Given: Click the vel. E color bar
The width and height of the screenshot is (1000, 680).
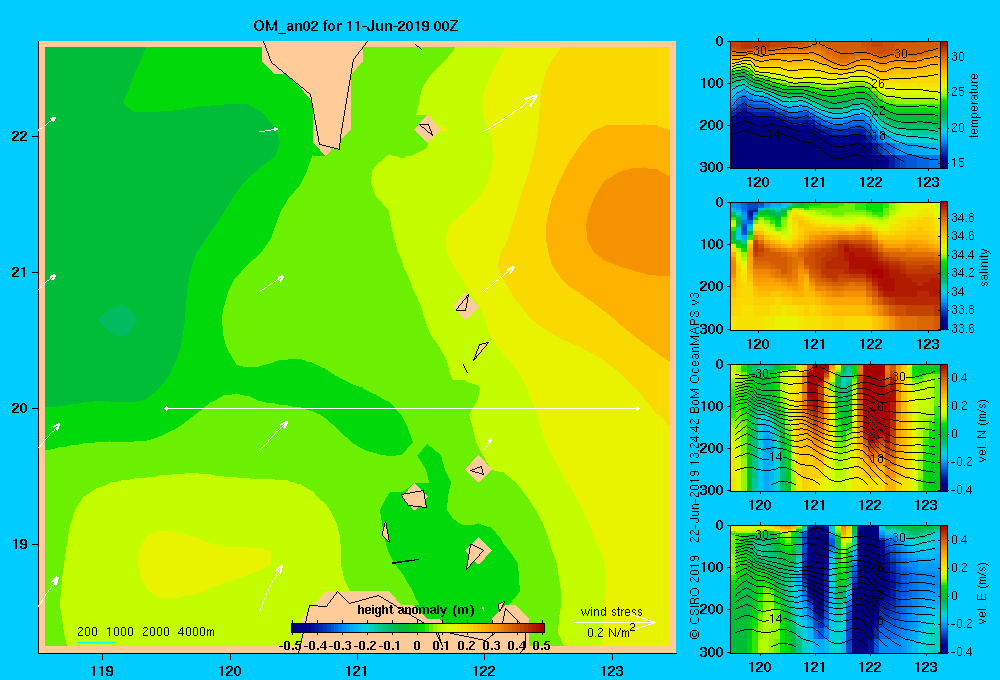Looking at the screenshot, I should (x=944, y=589).
